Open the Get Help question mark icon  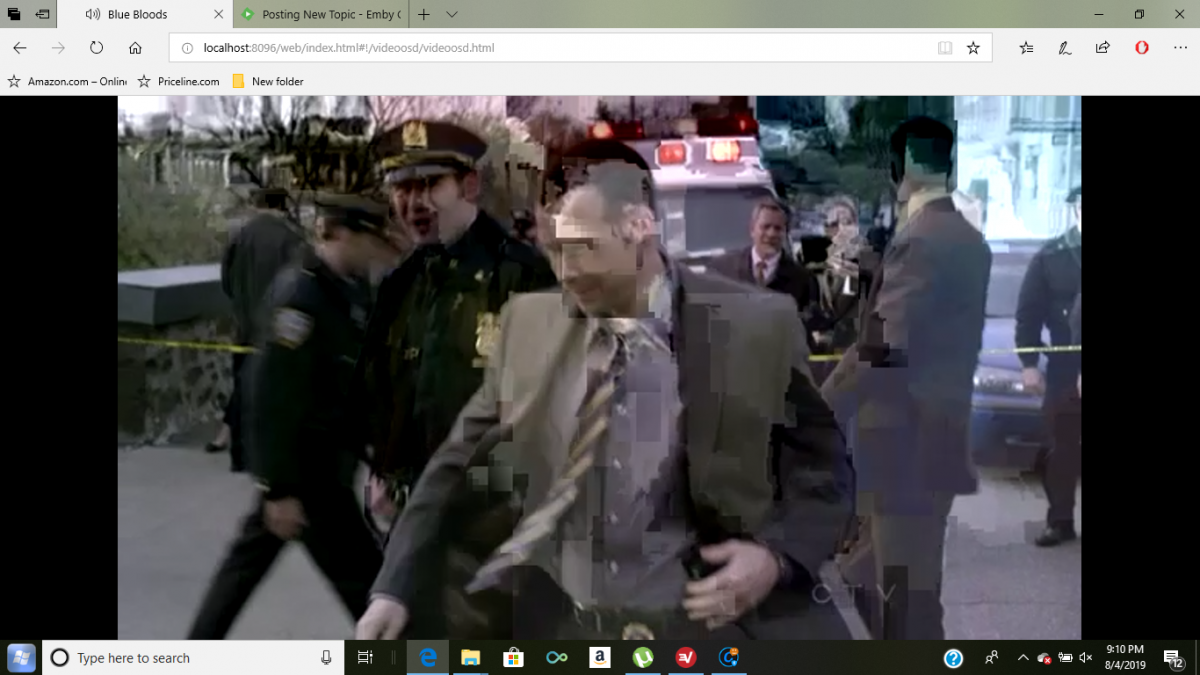point(953,657)
